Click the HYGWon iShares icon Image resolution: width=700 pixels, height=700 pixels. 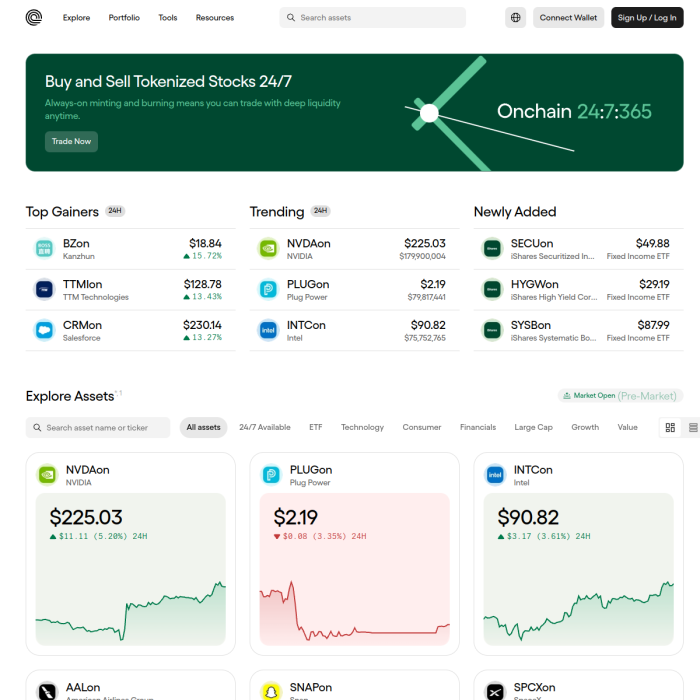point(492,290)
